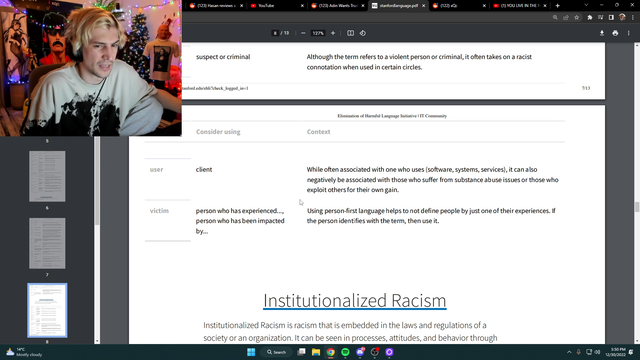Click the fit to page icon

click(350, 33)
